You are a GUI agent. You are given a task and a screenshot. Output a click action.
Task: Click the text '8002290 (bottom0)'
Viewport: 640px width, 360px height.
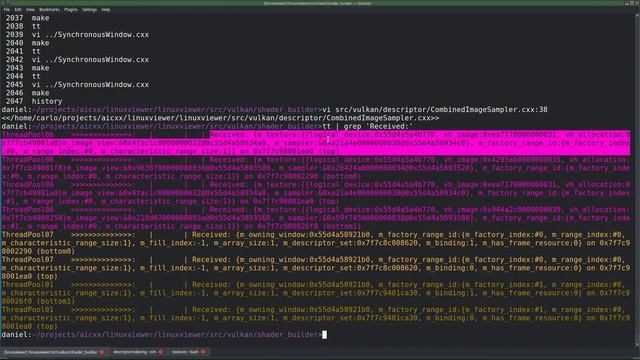(38, 251)
